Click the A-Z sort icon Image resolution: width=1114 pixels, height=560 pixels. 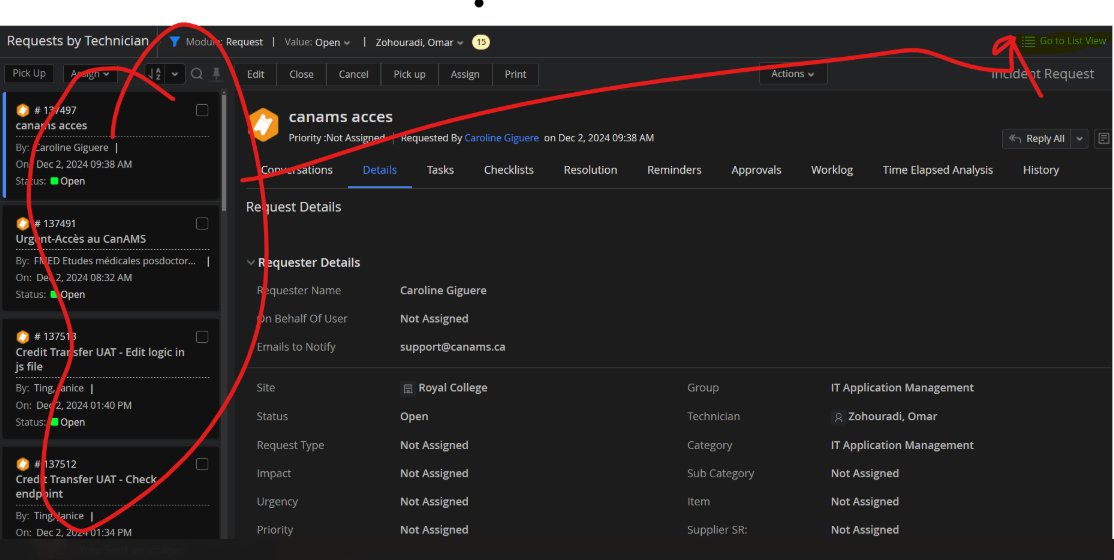pos(155,74)
